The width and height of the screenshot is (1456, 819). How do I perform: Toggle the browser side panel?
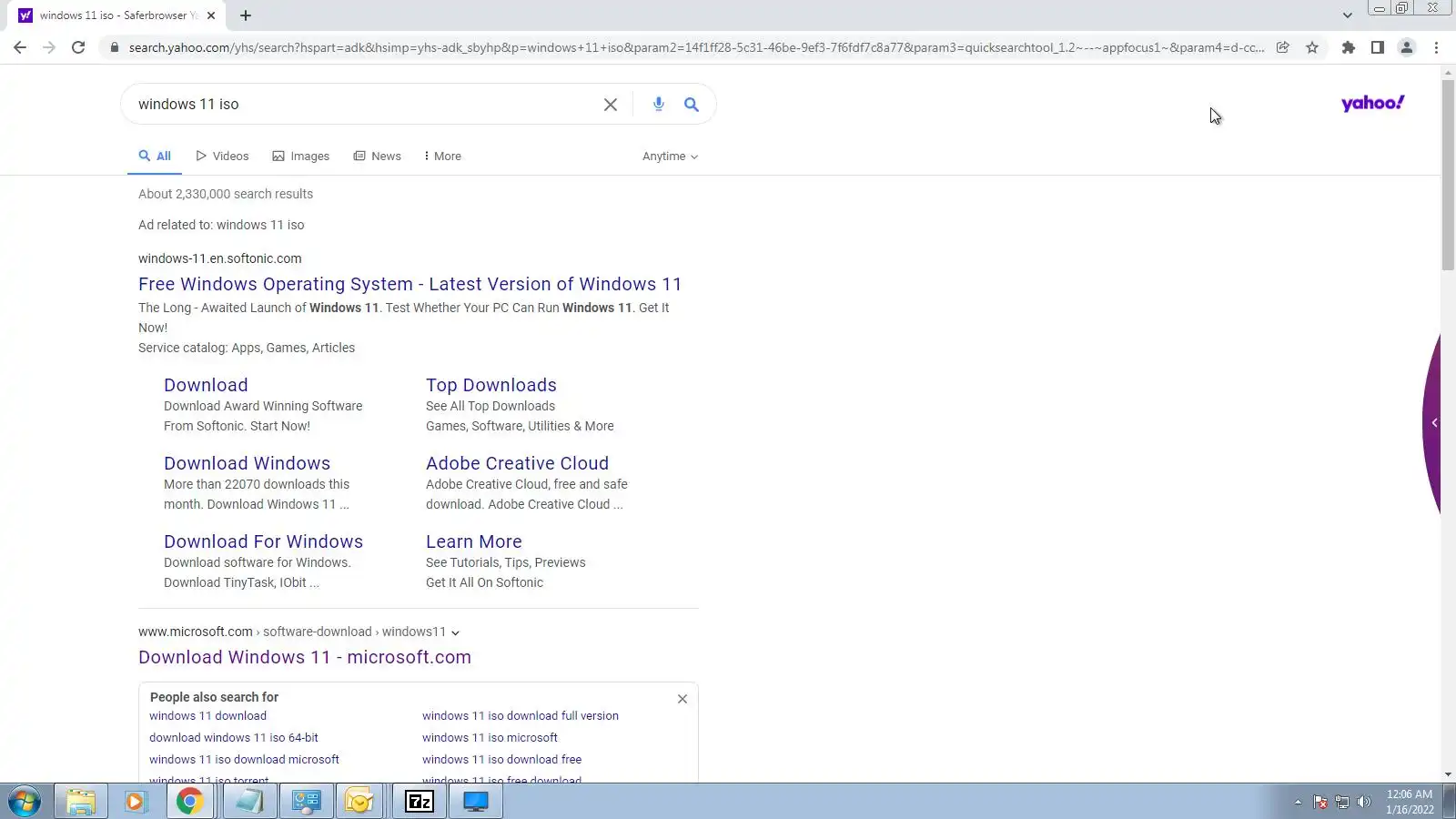(x=1378, y=47)
